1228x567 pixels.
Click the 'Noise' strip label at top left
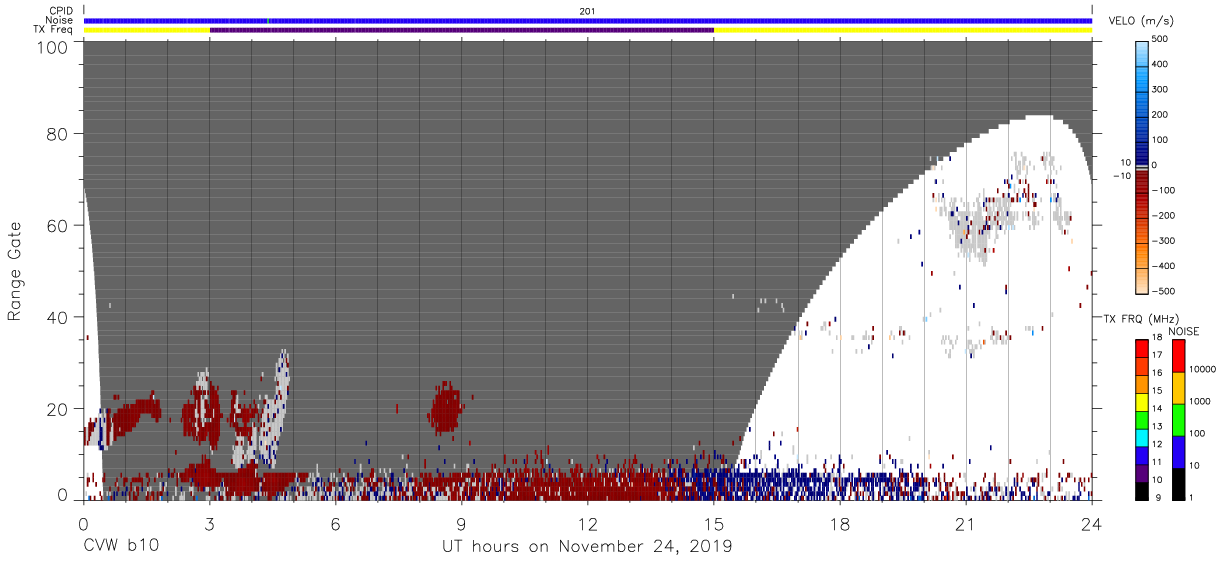[61, 20]
